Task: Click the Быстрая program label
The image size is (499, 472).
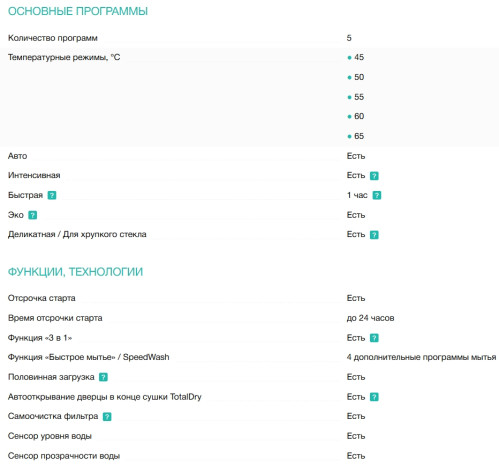Action: pos(25,195)
